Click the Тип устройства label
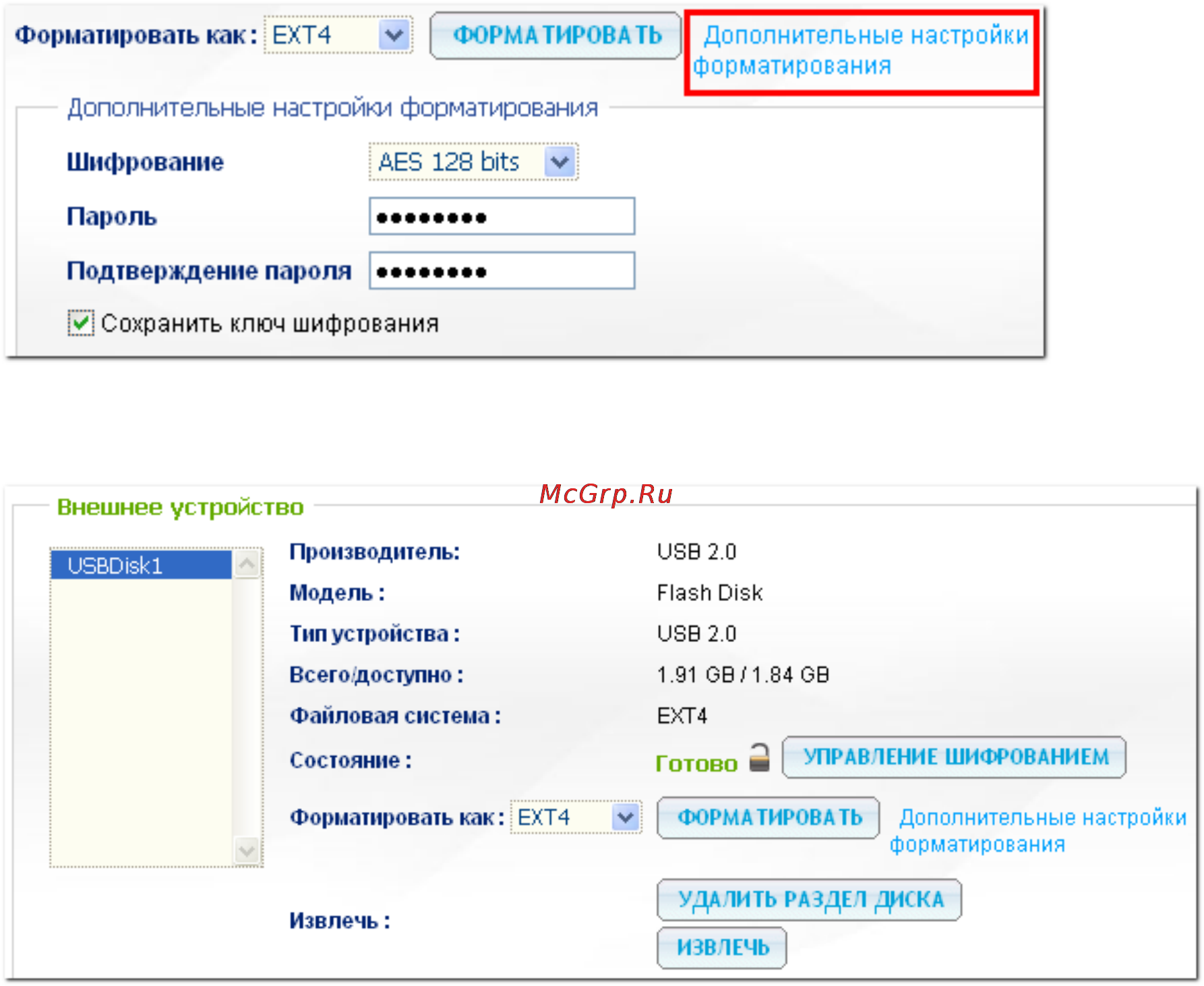Image resolution: width=1204 pixels, height=986 pixels. (x=375, y=634)
